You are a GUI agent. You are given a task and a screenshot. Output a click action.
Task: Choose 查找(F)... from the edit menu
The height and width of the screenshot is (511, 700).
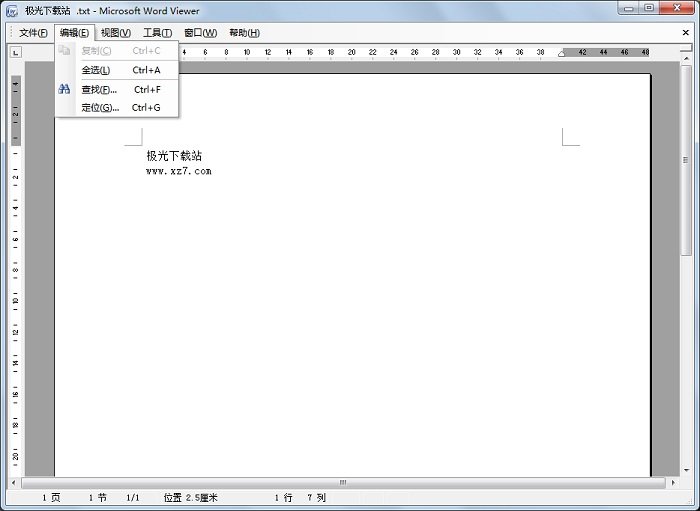click(x=117, y=89)
